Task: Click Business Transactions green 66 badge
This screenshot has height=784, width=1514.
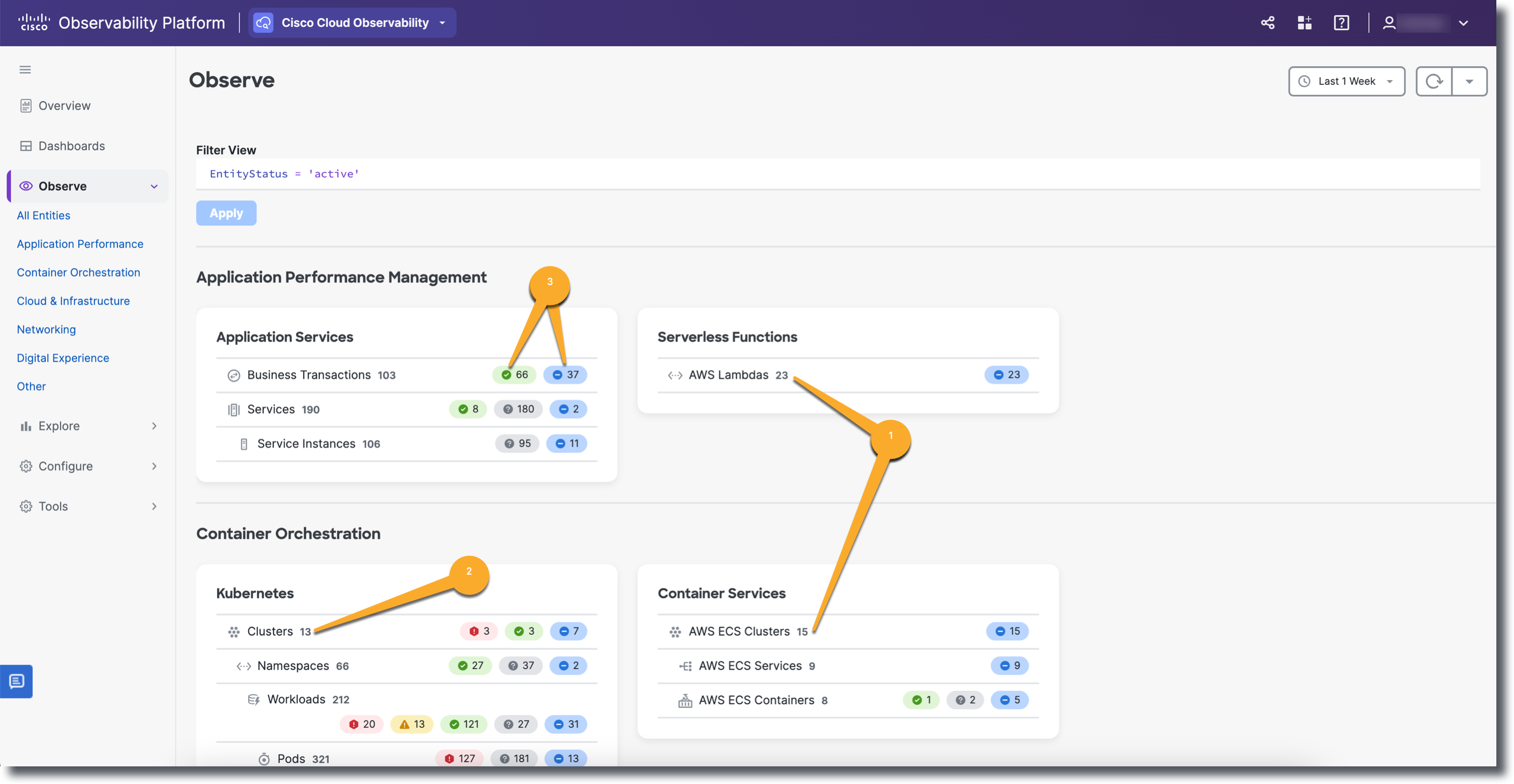Action: 514,375
